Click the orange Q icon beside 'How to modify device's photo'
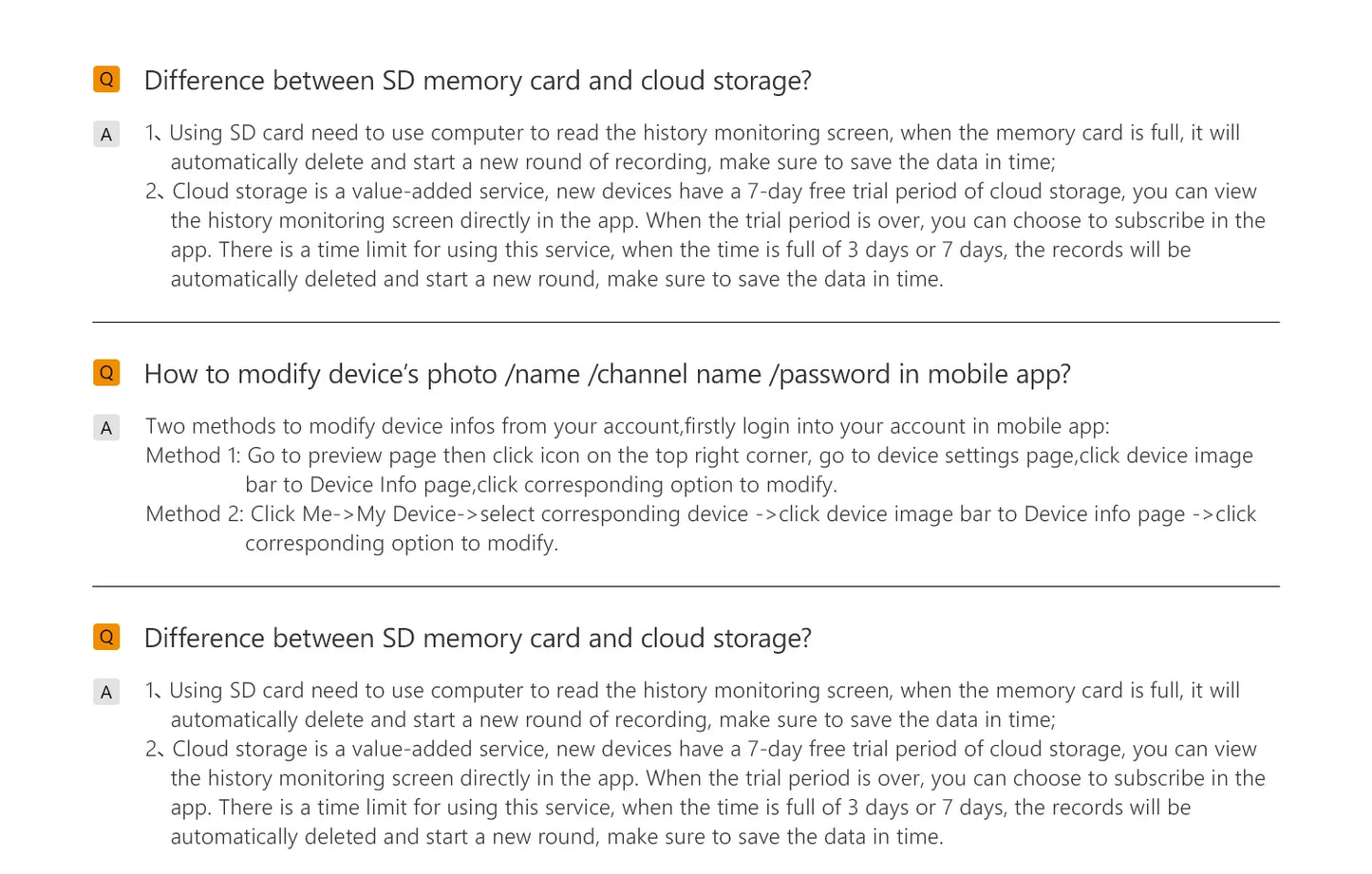1372x874 pixels. [106, 373]
